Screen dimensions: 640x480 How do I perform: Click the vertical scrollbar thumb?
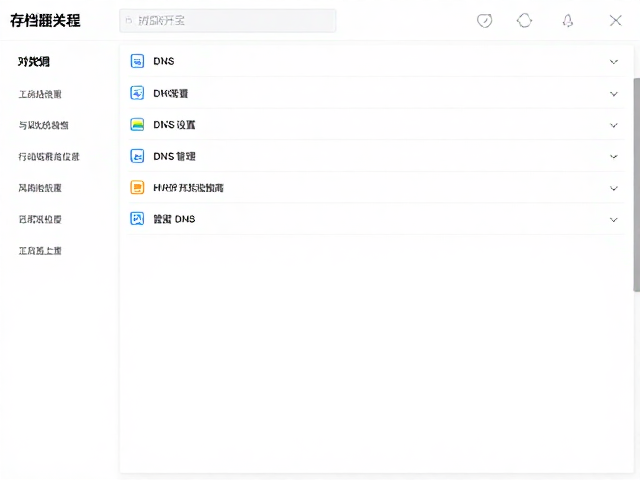point(636,184)
